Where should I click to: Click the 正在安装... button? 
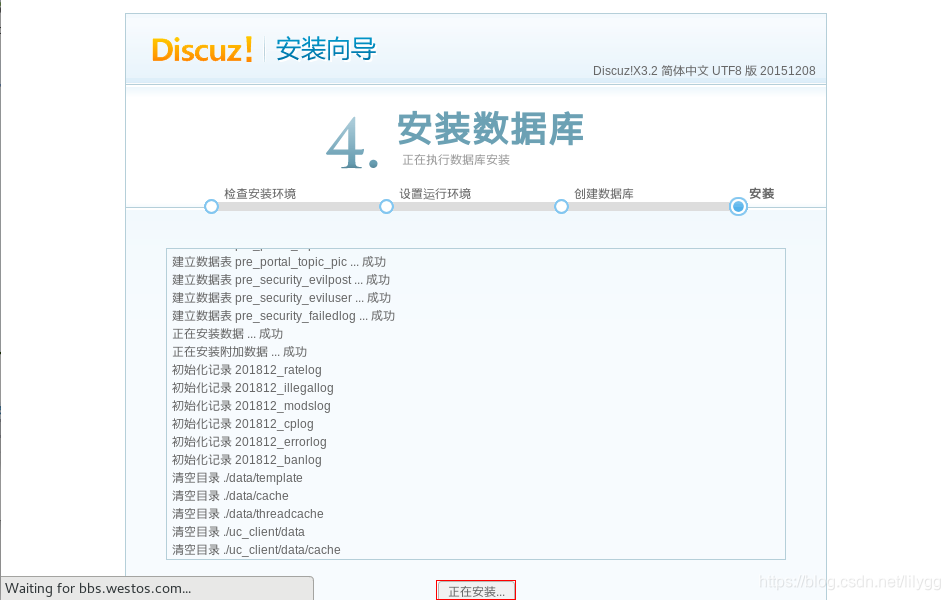point(476,591)
